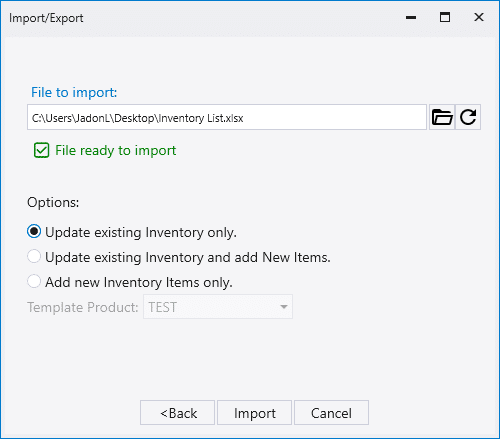Open the browse folder icon

coord(442,117)
